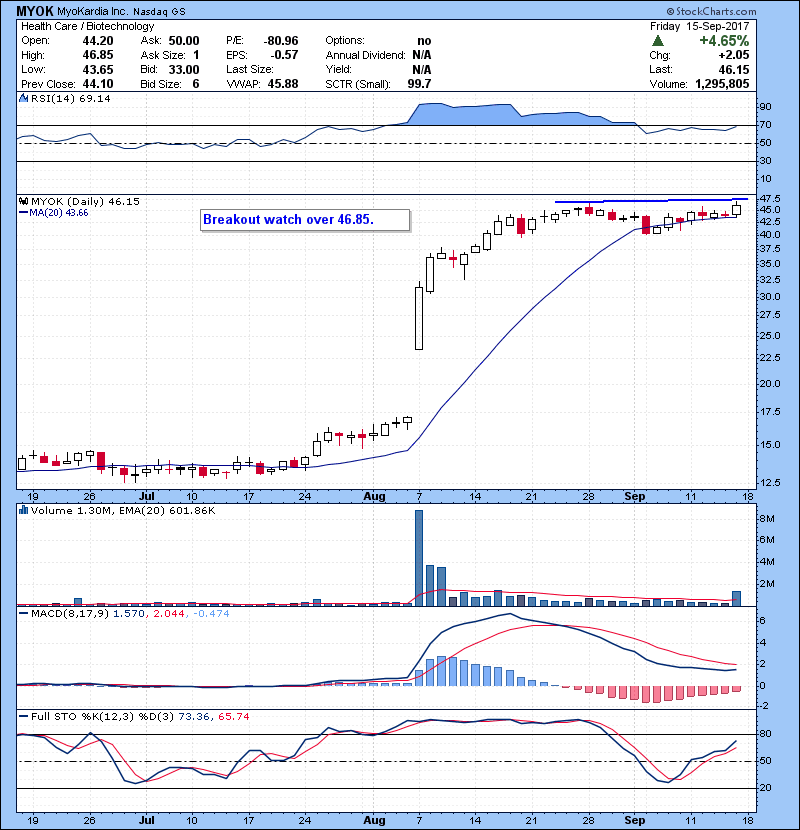The image size is (800, 830).
Task: Click the Aug label on price axis
Action: (x=374, y=497)
